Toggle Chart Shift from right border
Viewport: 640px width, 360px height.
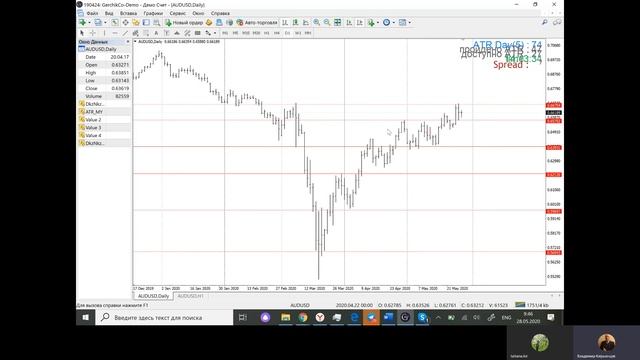[x=360, y=22]
